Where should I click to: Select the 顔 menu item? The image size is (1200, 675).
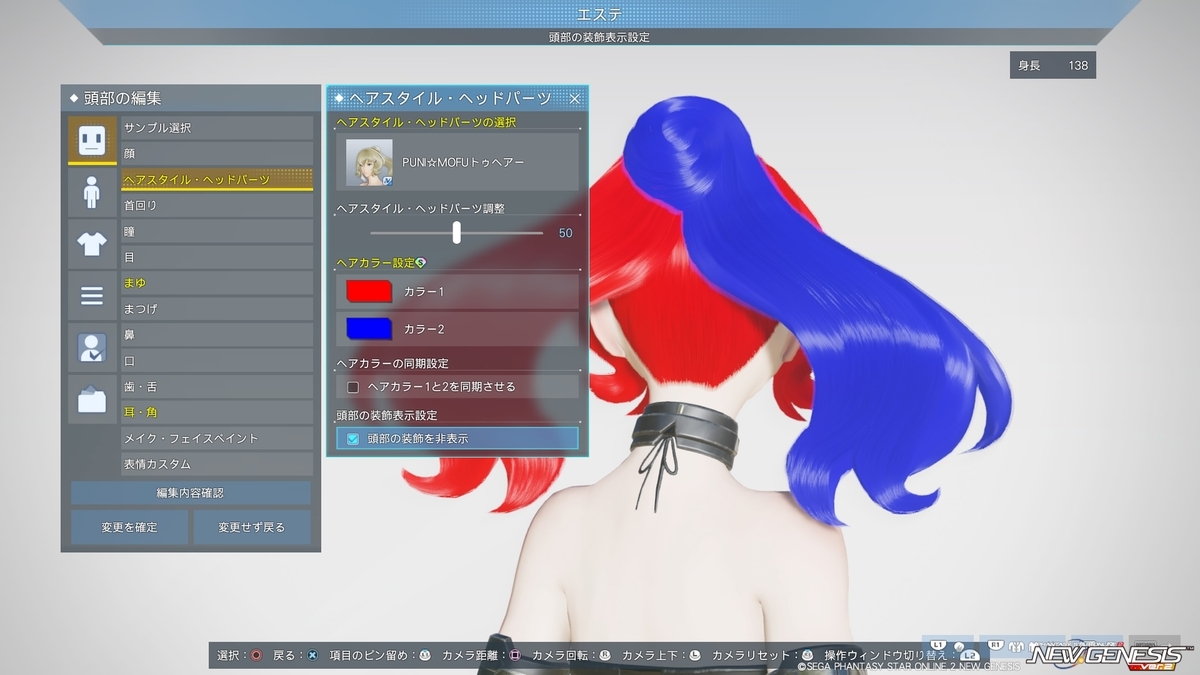217,154
